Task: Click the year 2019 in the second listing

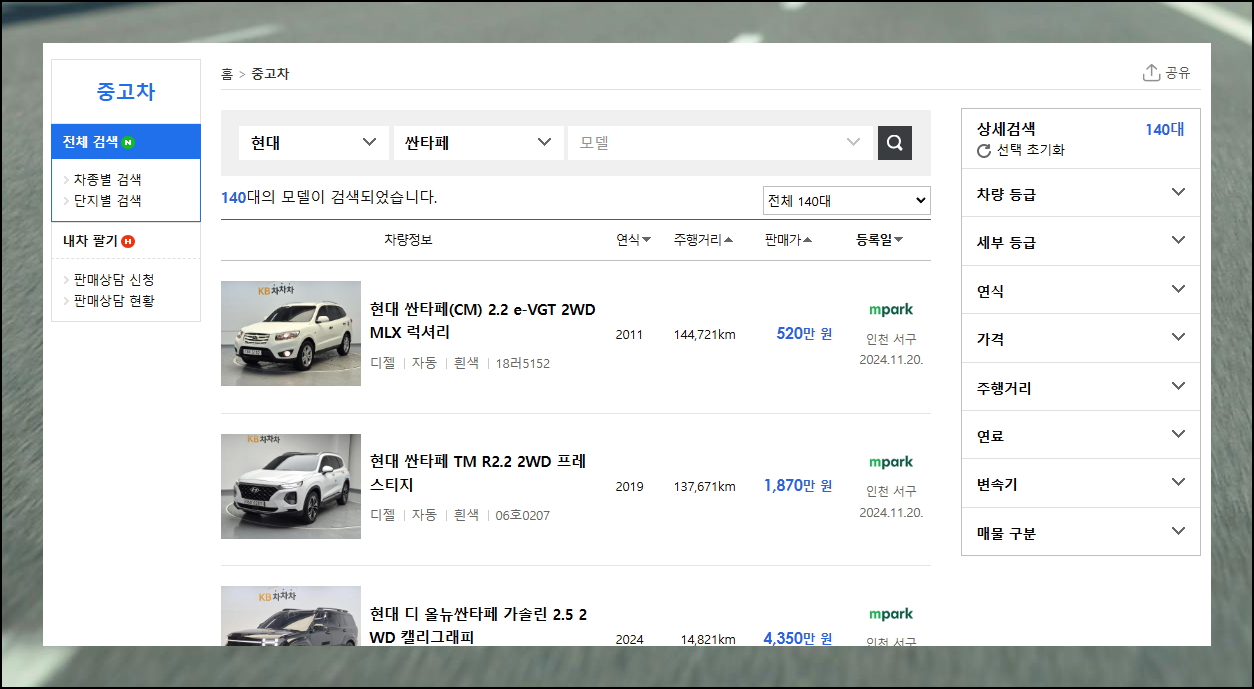Action: pyautogui.click(x=630, y=487)
